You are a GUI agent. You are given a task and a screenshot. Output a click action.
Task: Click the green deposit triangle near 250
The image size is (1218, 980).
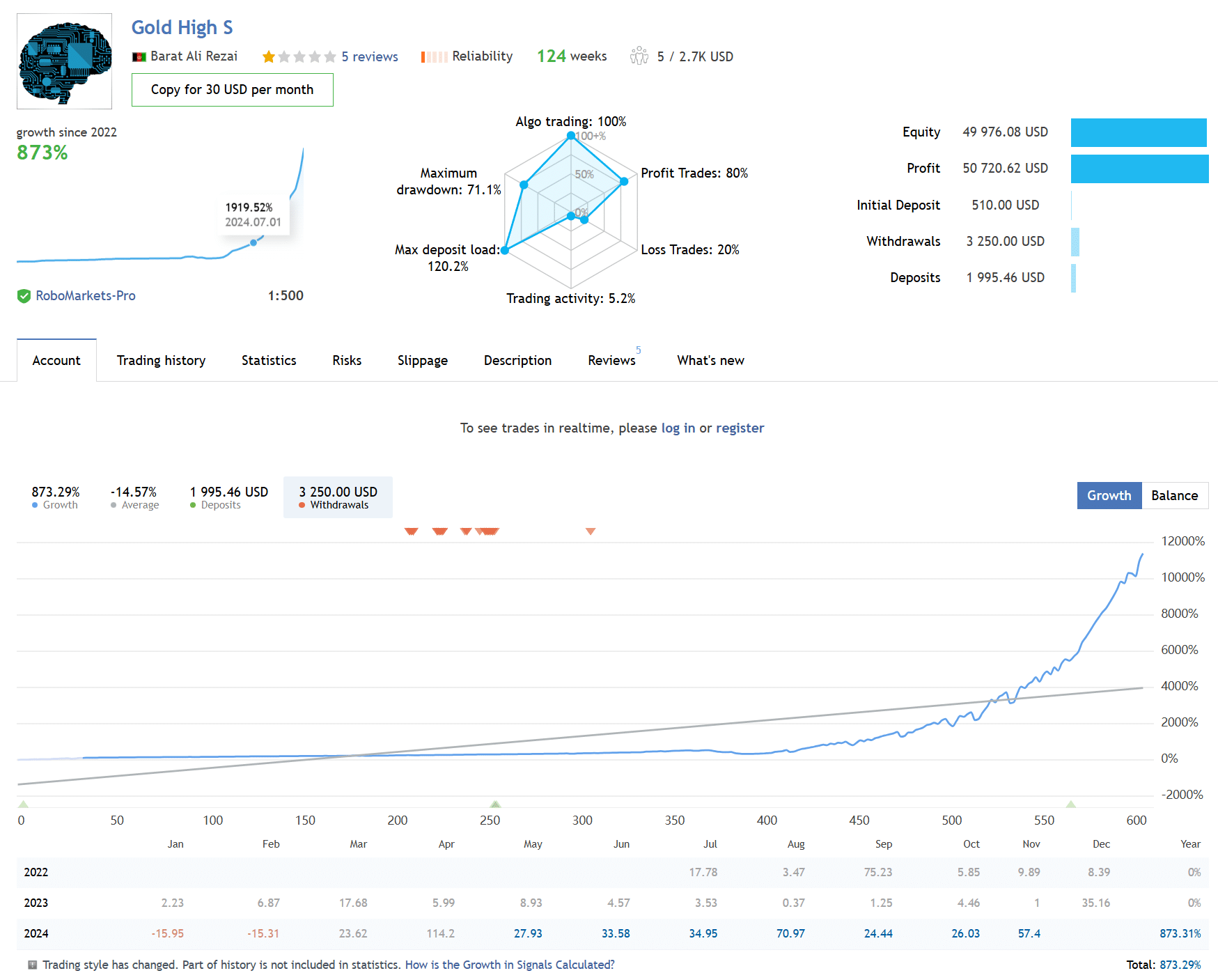pos(495,804)
